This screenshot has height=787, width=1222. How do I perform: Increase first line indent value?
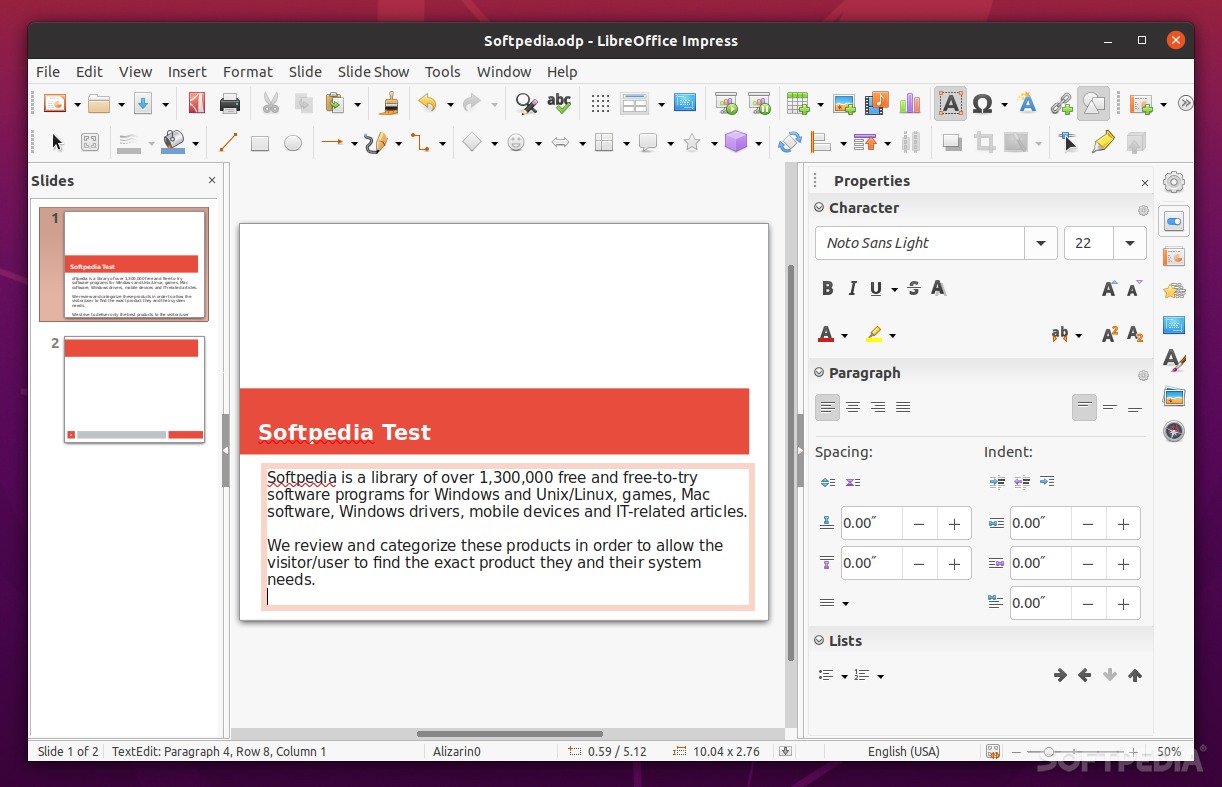1123,603
